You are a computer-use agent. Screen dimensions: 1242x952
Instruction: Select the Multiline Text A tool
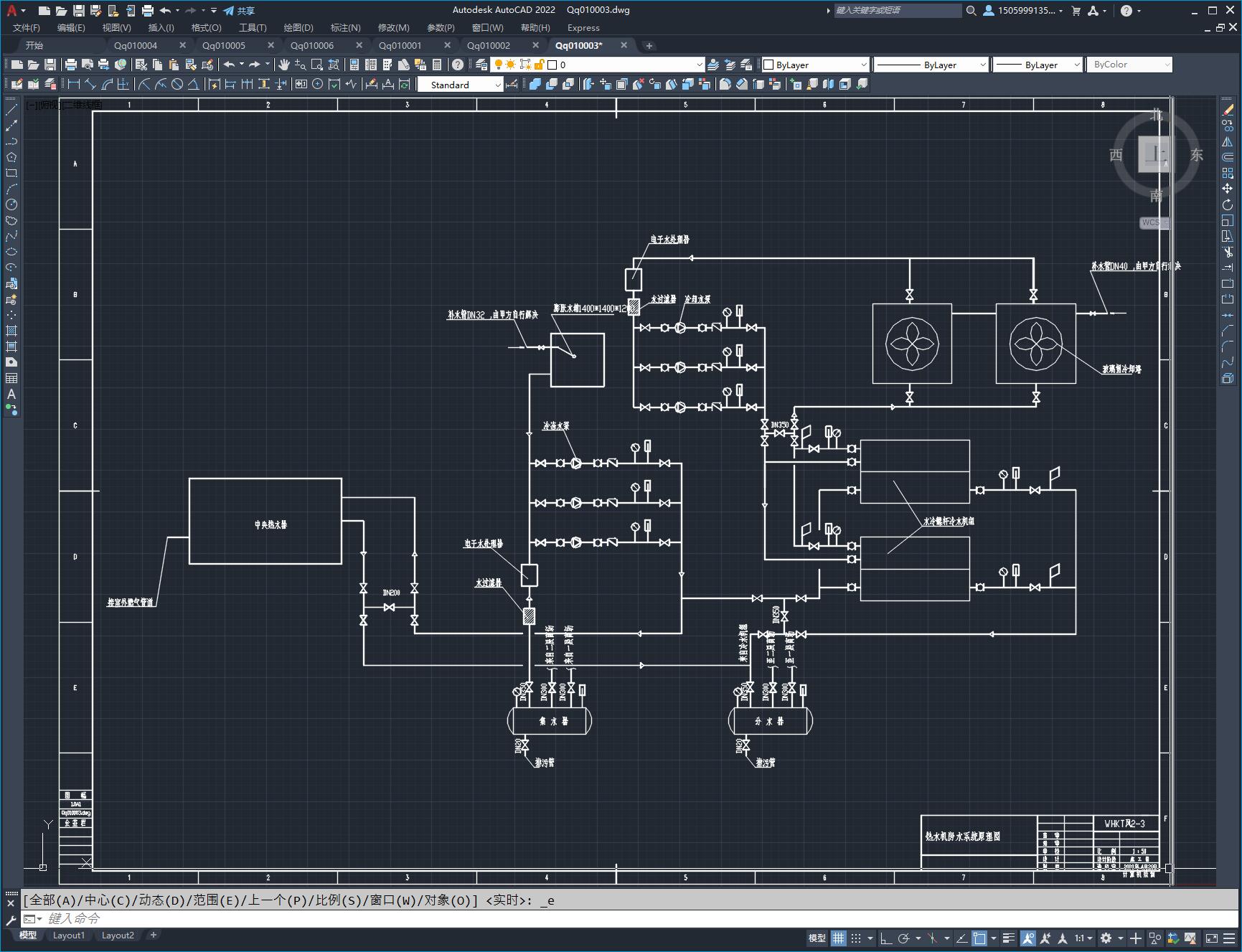pyautogui.click(x=11, y=394)
